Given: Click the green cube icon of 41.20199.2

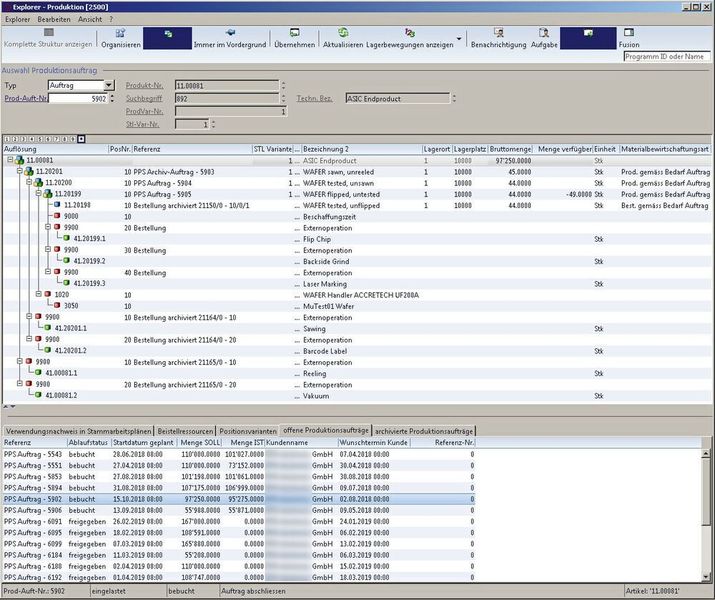Looking at the screenshot, I should coord(67,261).
